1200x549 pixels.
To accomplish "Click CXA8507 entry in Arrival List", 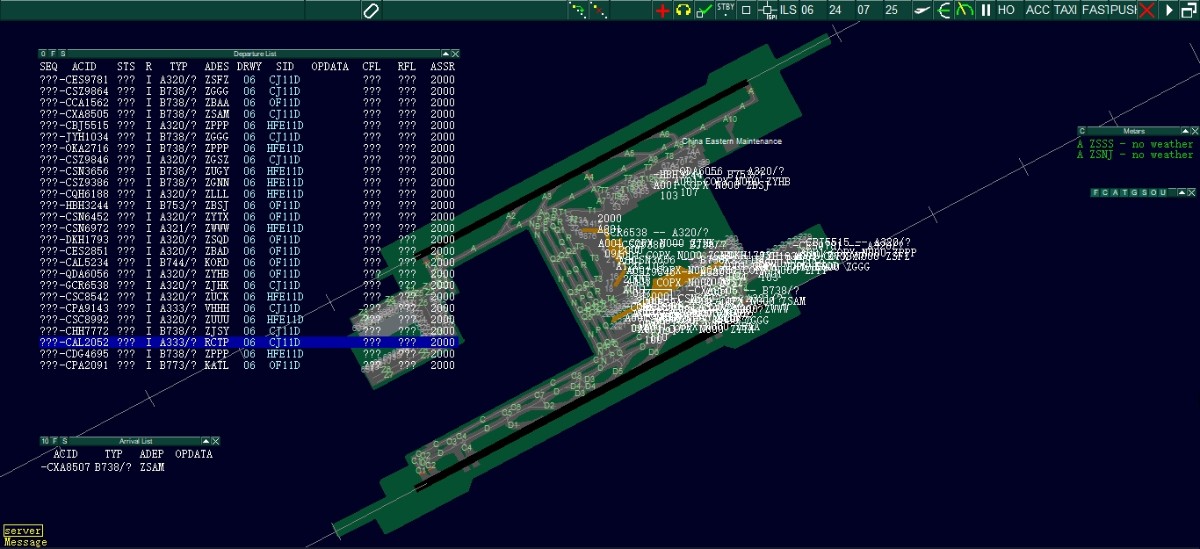I will (66, 467).
